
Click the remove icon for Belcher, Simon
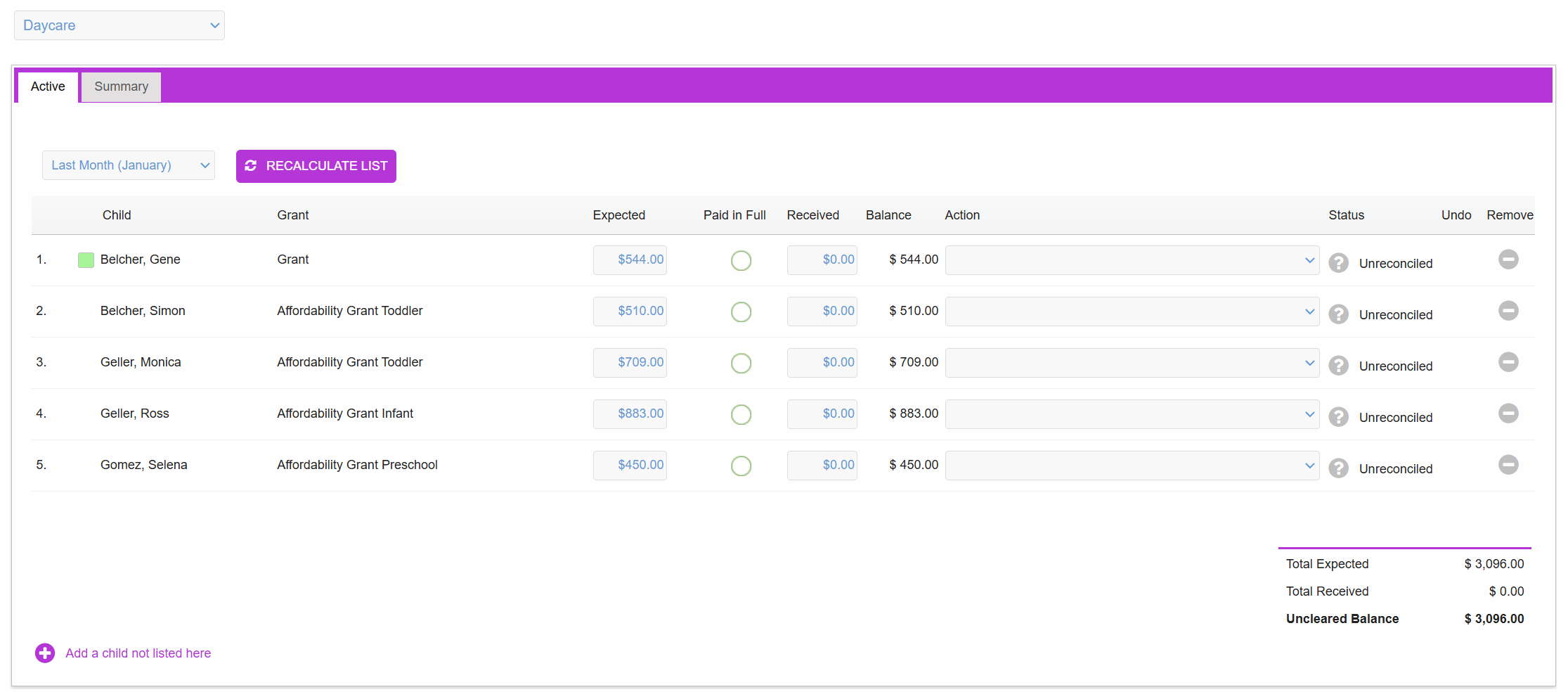[1508, 311]
